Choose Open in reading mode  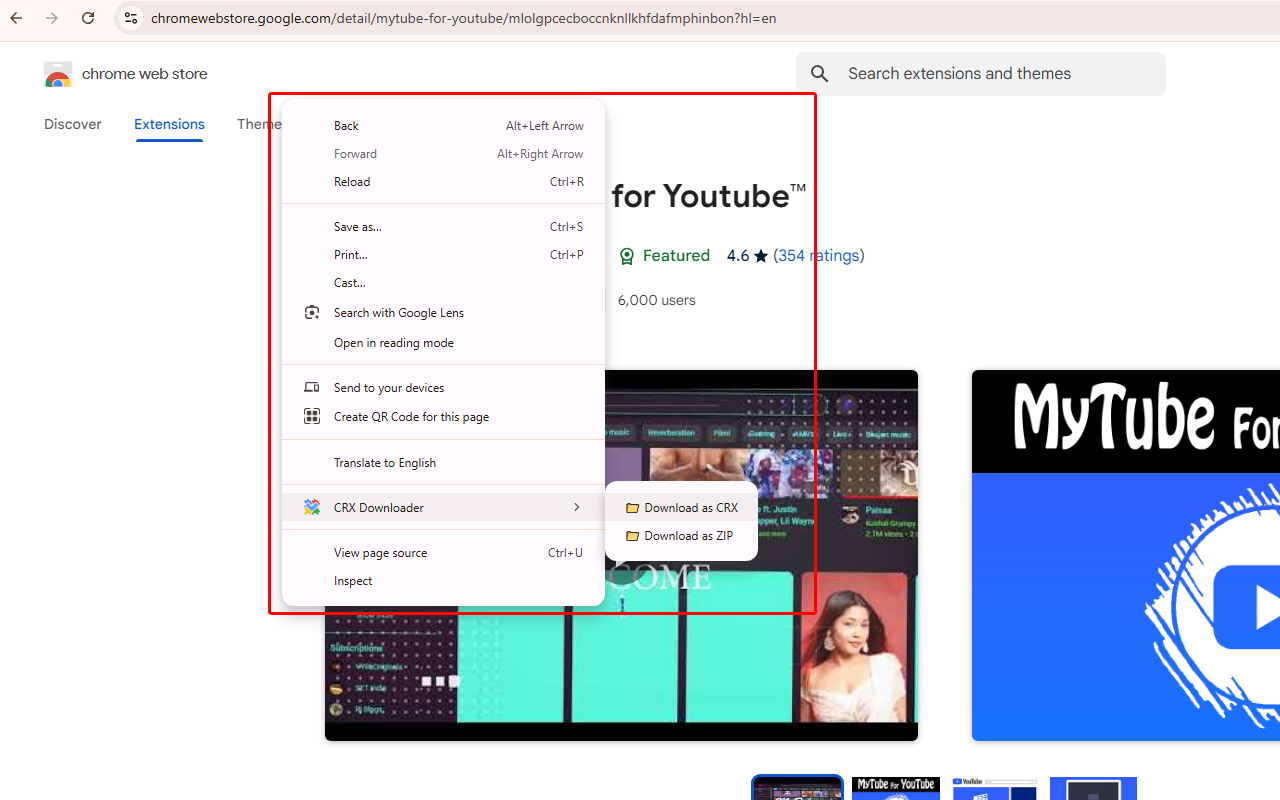click(444, 343)
